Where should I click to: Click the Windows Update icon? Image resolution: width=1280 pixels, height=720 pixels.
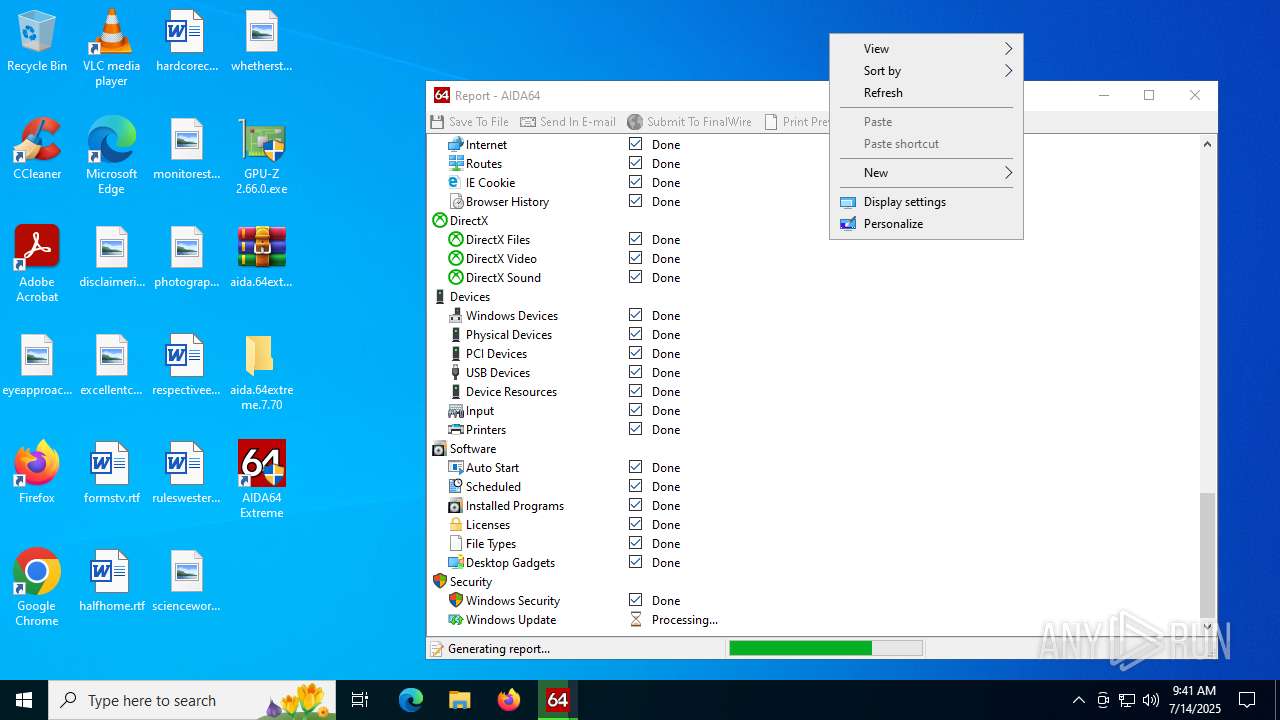[456, 620]
